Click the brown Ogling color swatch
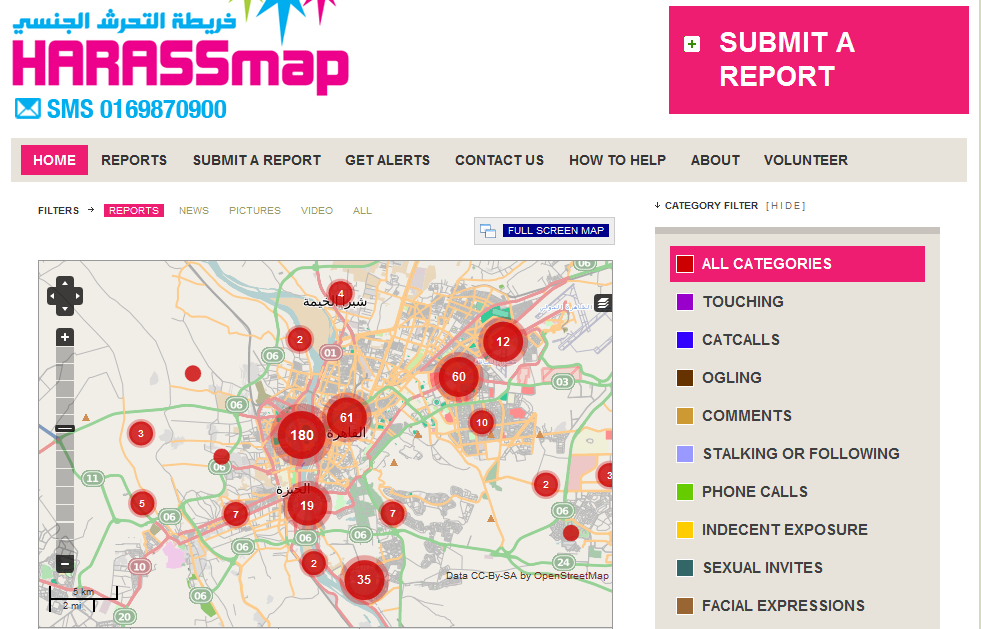981x629 pixels. pyautogui.click(x=685, y=378)
